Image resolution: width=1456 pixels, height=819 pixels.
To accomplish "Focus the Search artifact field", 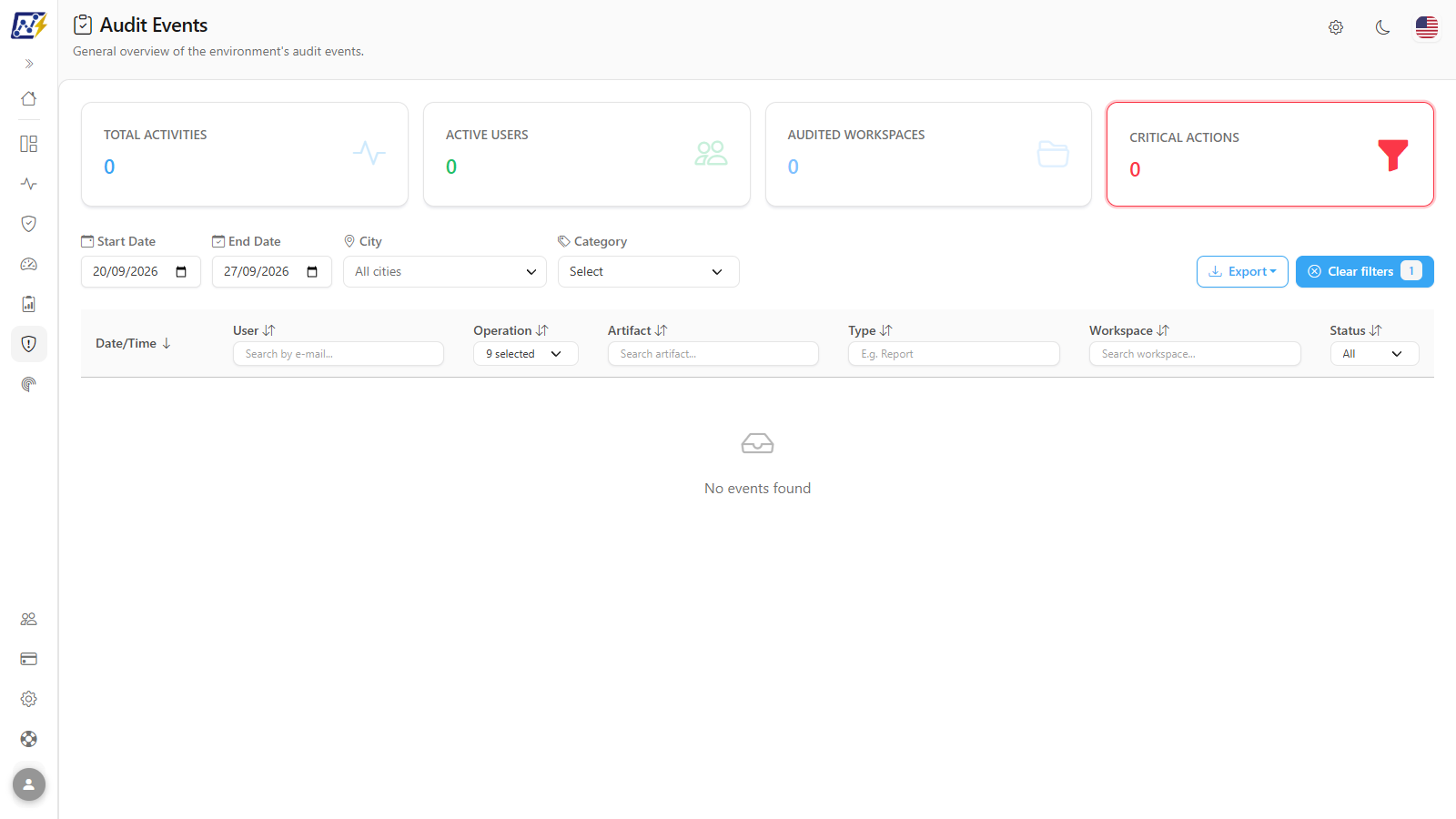I will tap(713, 354).
